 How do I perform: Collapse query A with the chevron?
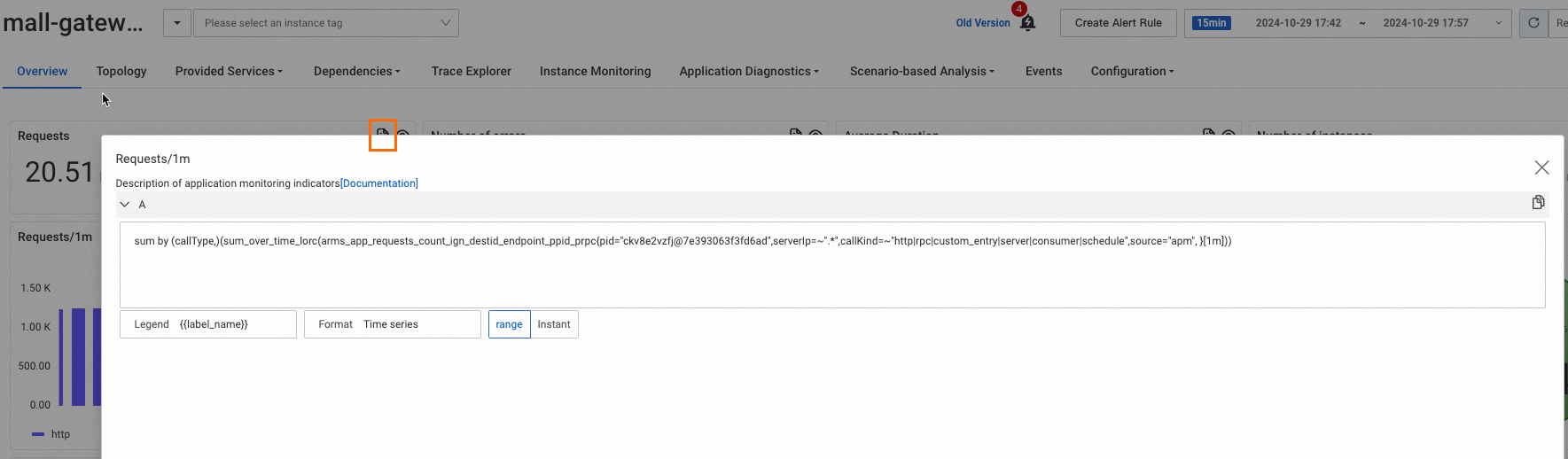pos(125,205)
